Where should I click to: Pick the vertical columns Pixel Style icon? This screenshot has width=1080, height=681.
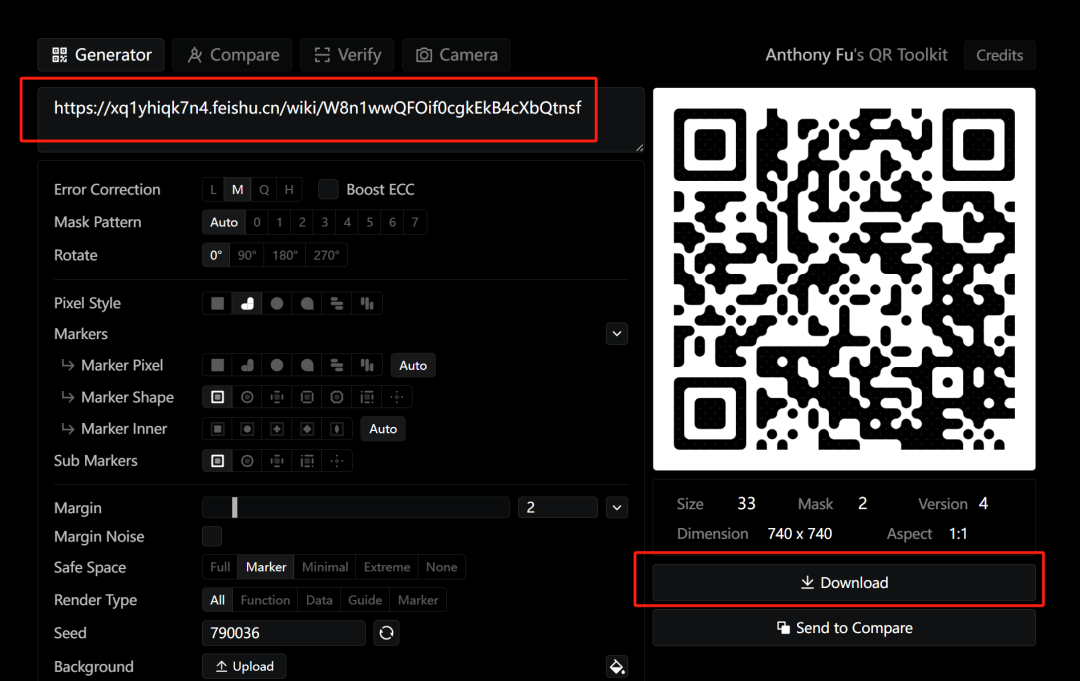(367, 303)
